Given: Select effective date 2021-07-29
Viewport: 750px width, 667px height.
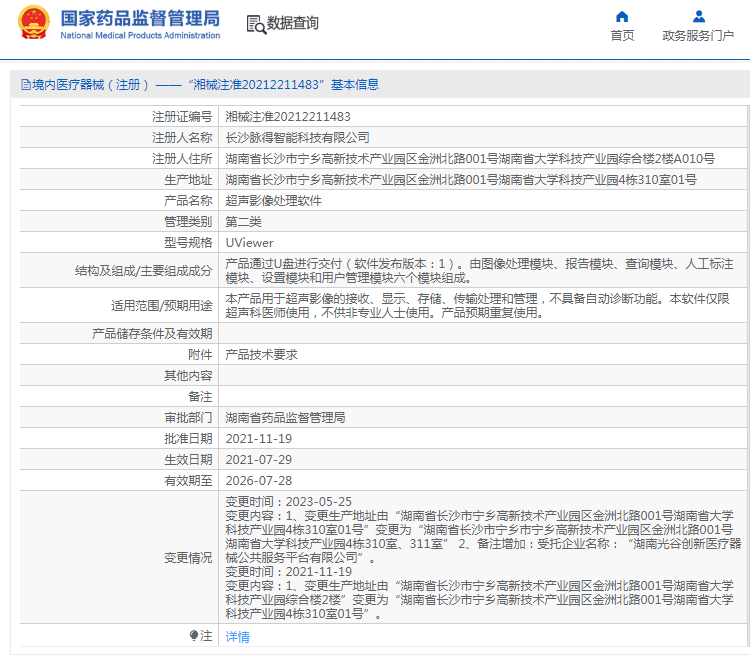Looking at the screenshot, I should (259, 460).
